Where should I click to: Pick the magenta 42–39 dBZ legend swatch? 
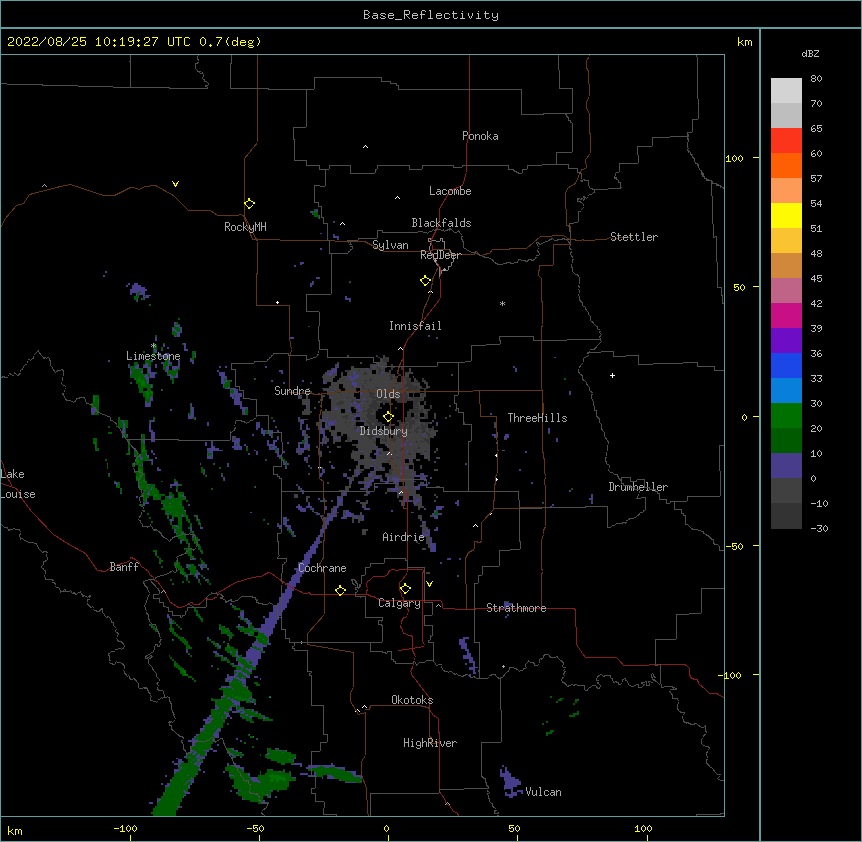point(786,315)
